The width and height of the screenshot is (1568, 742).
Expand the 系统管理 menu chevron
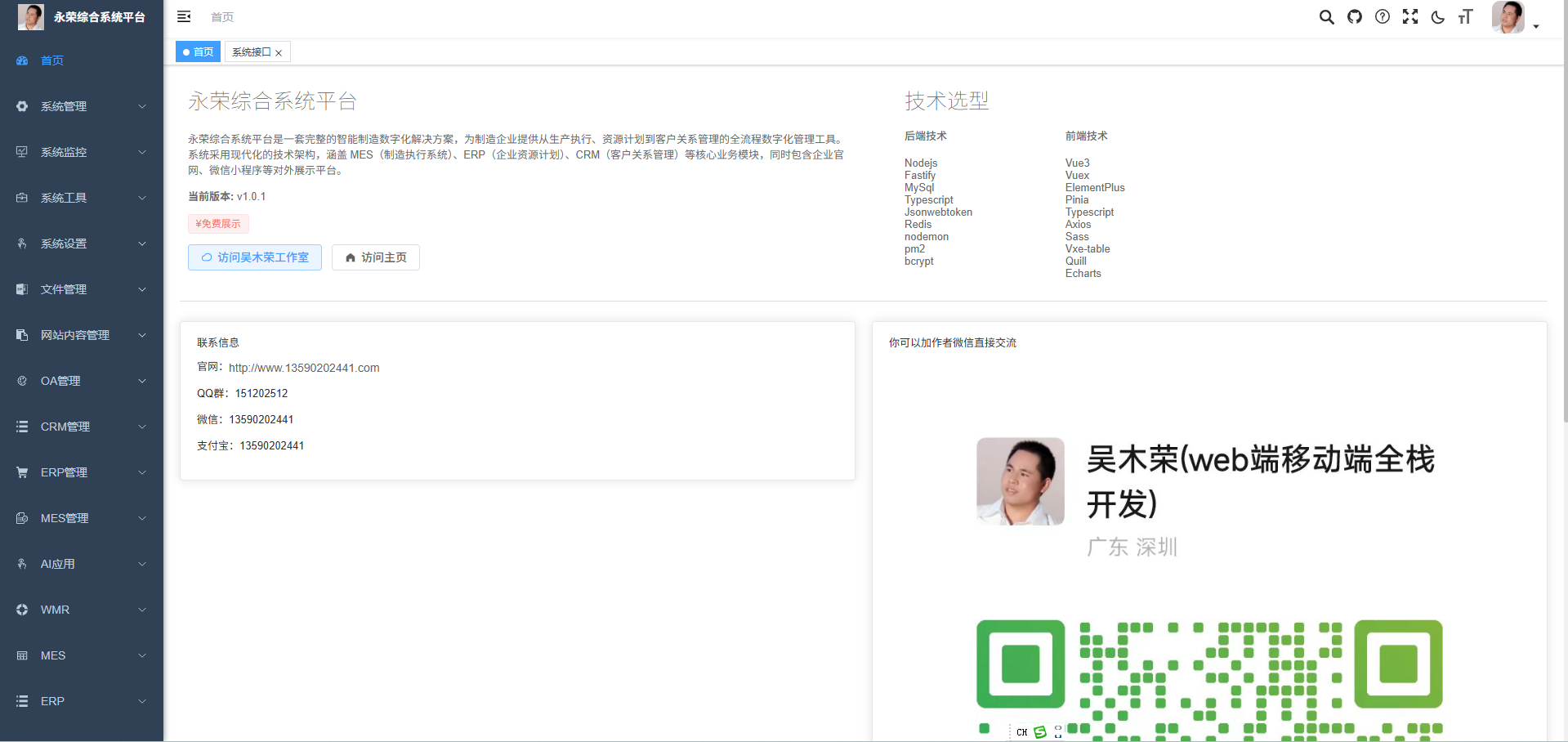(x=142, y=106)
